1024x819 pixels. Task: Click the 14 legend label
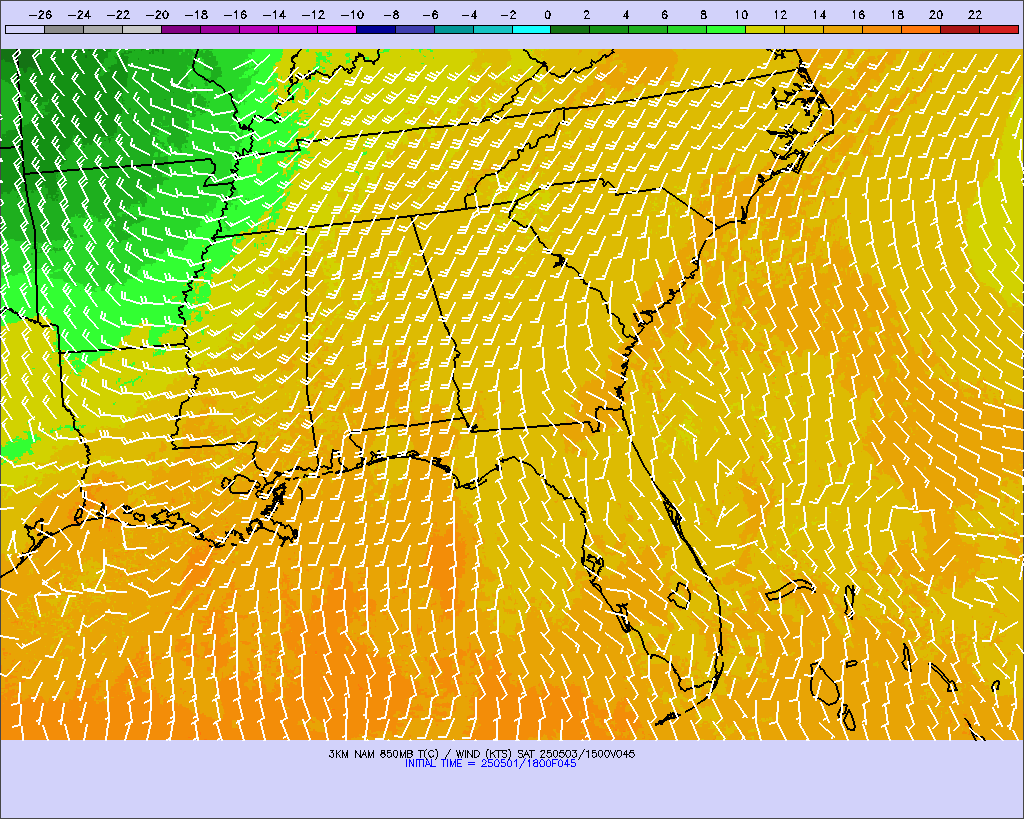819,15
